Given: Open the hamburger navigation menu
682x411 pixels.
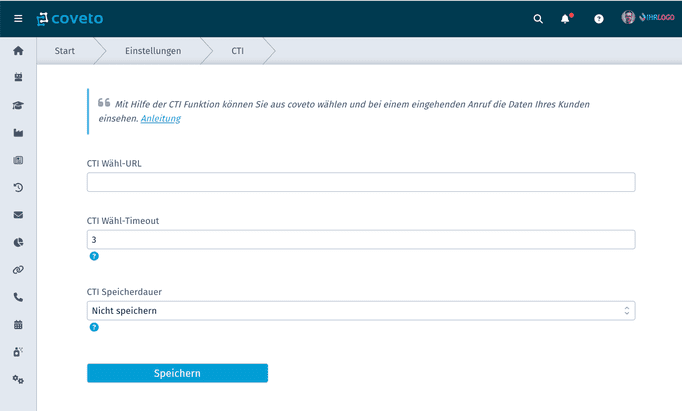Looking at the screenshot, I should (18, 19).
